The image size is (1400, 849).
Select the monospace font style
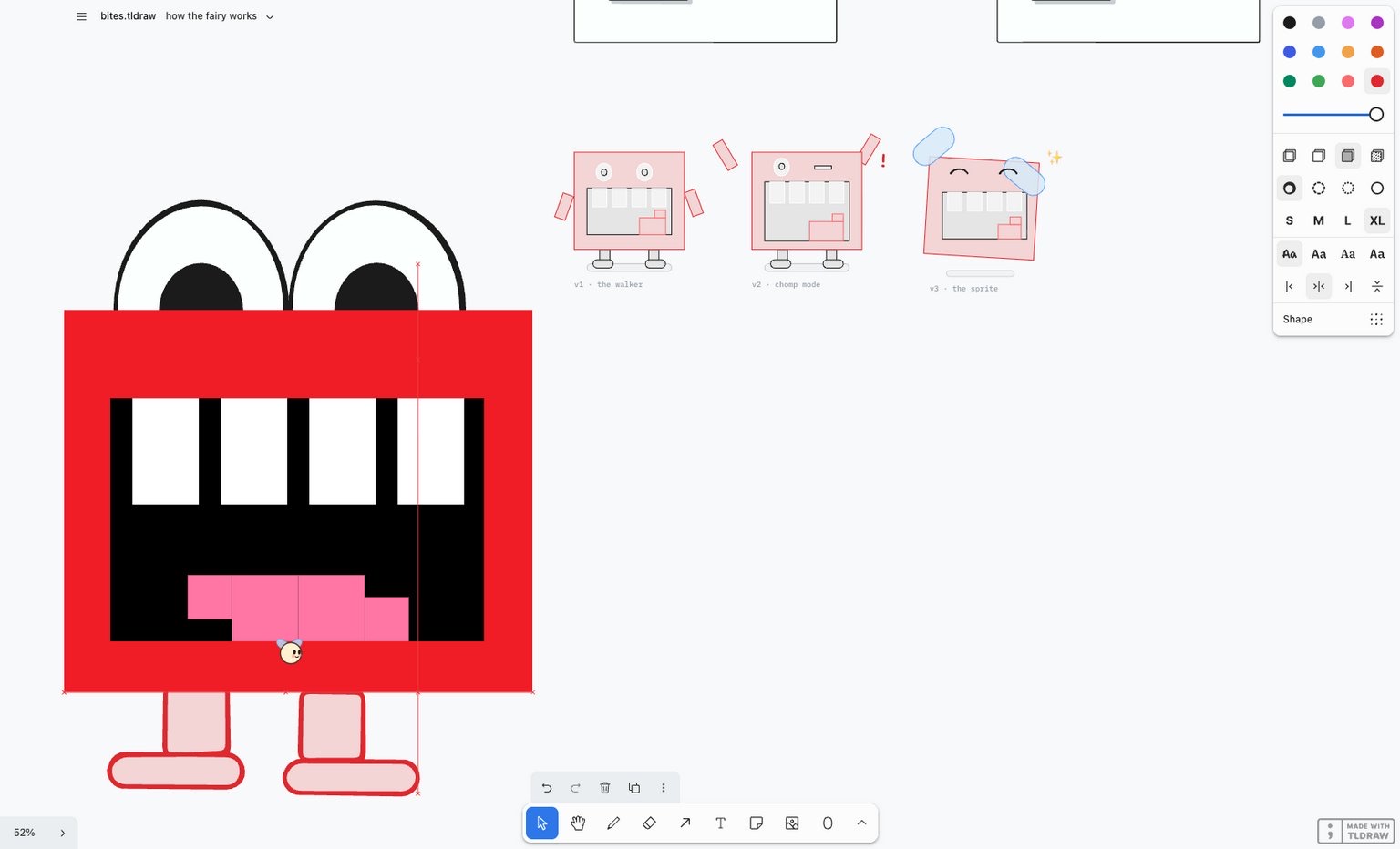pos(1376,254)
